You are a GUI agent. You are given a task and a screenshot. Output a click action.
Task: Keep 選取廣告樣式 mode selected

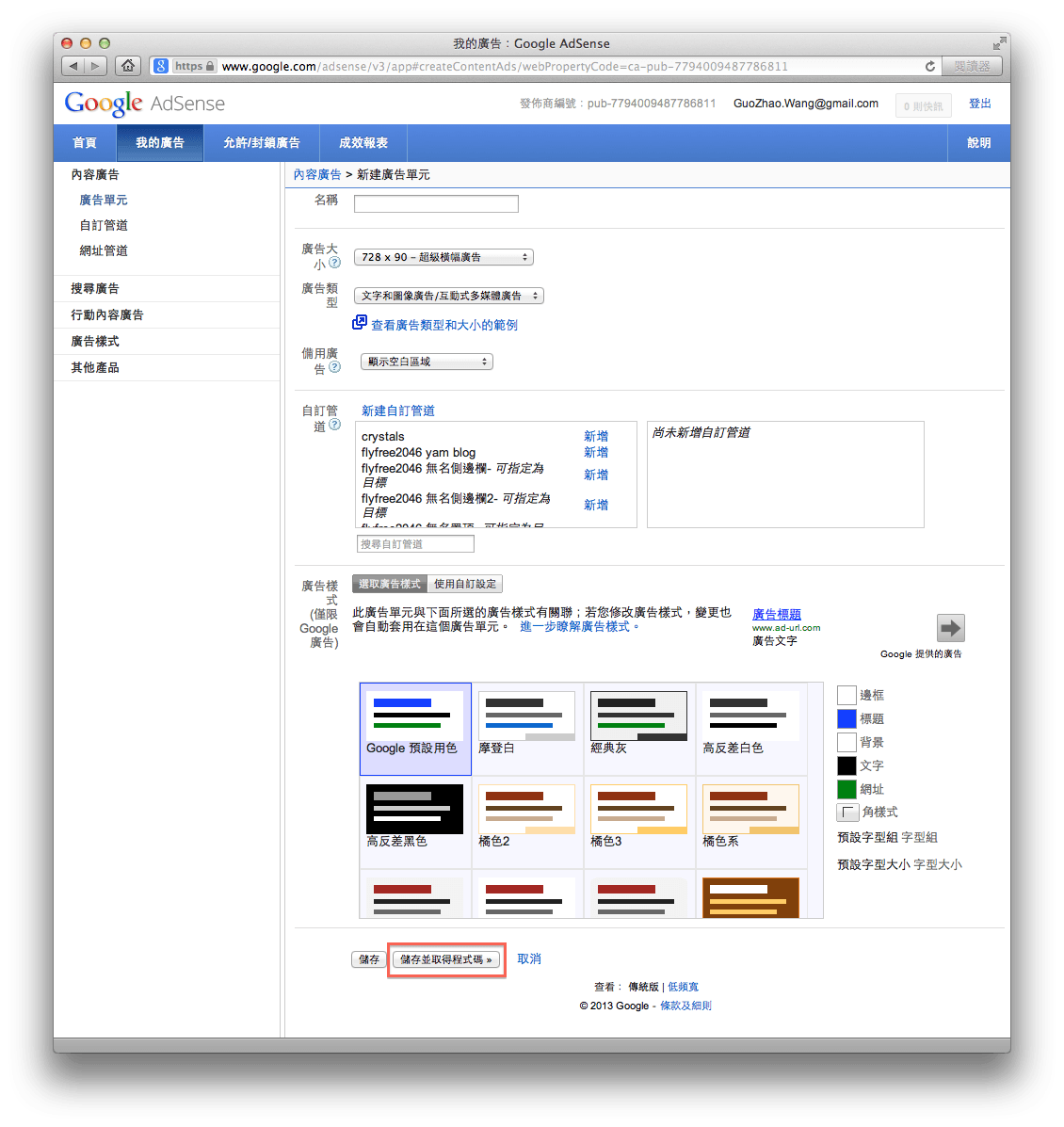tap(389, 584)
